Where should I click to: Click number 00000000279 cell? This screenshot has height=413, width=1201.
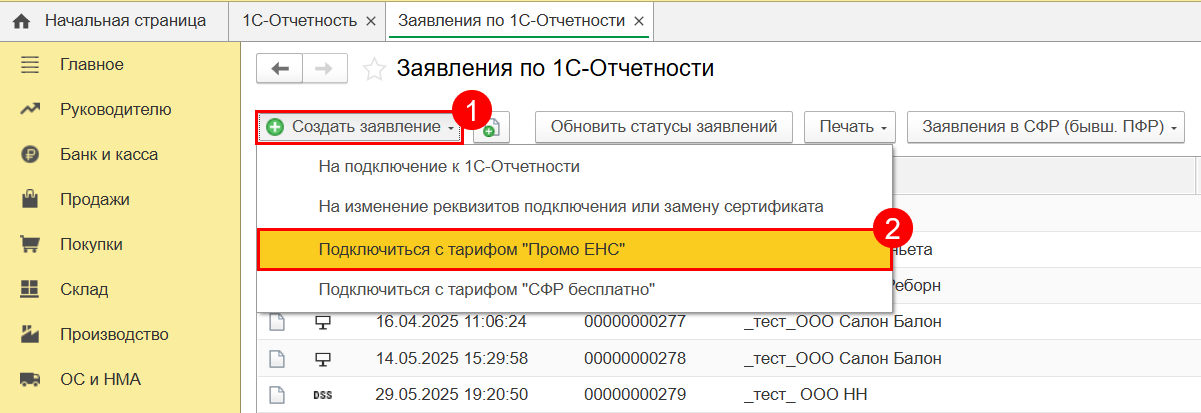coord(635,395)
